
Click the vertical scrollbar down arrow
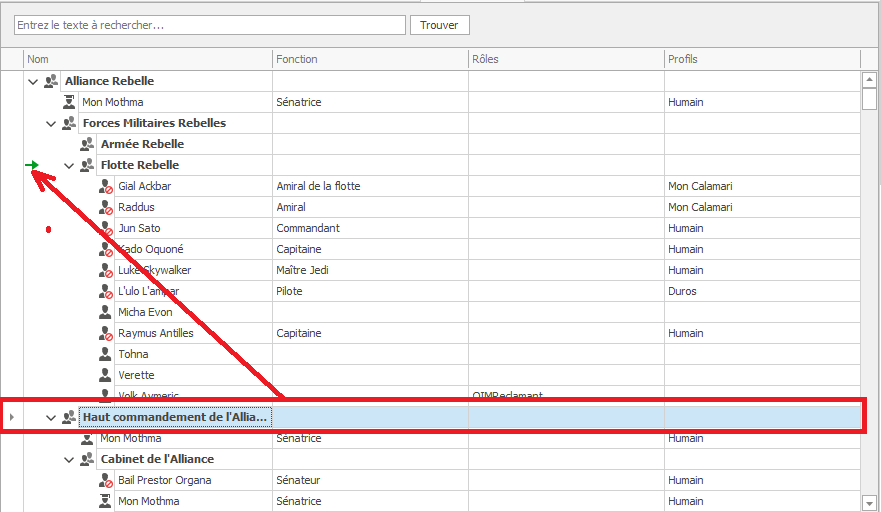[868, 502]
